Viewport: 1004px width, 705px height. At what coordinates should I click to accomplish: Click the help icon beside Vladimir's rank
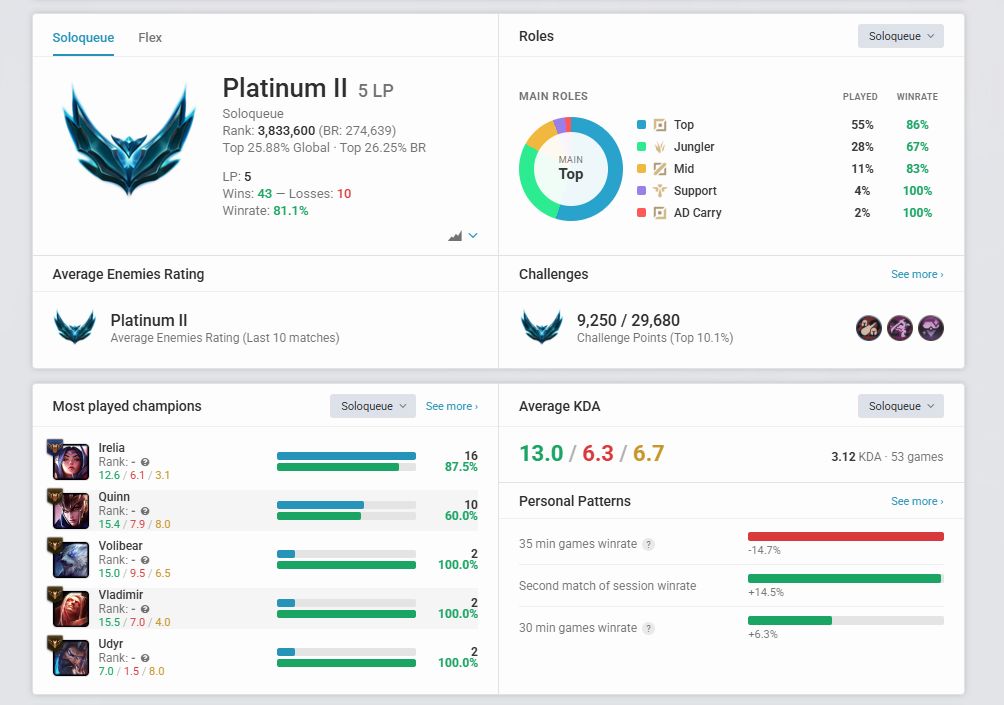coord(145,609)
